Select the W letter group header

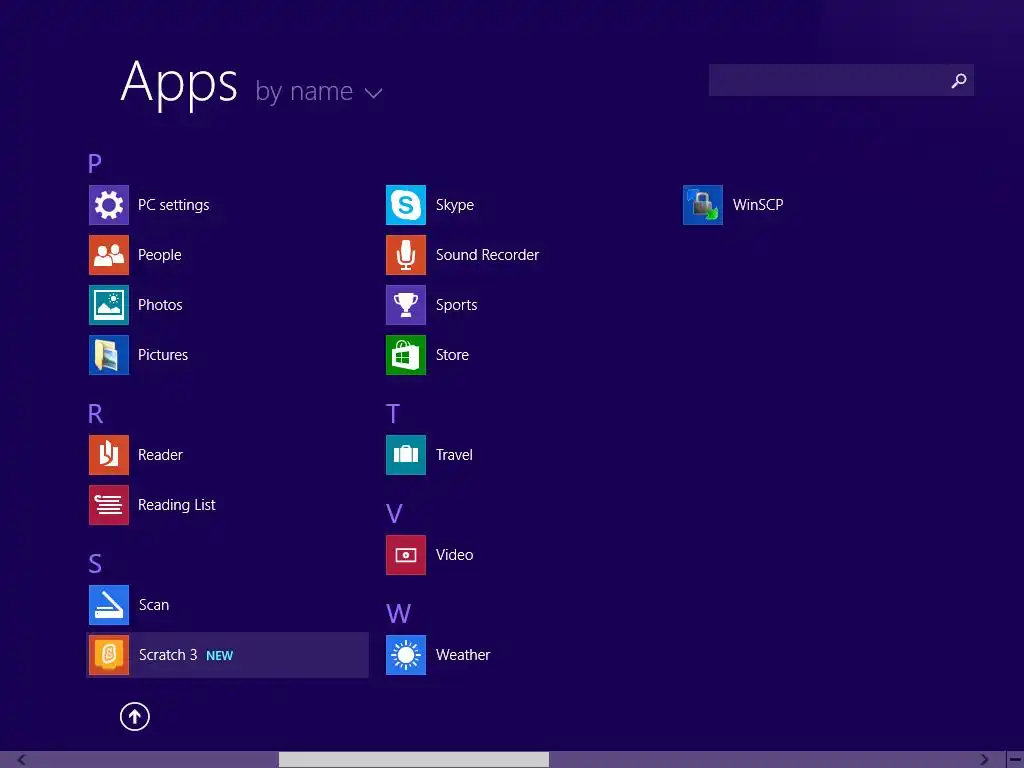click(x=398, y=614)
